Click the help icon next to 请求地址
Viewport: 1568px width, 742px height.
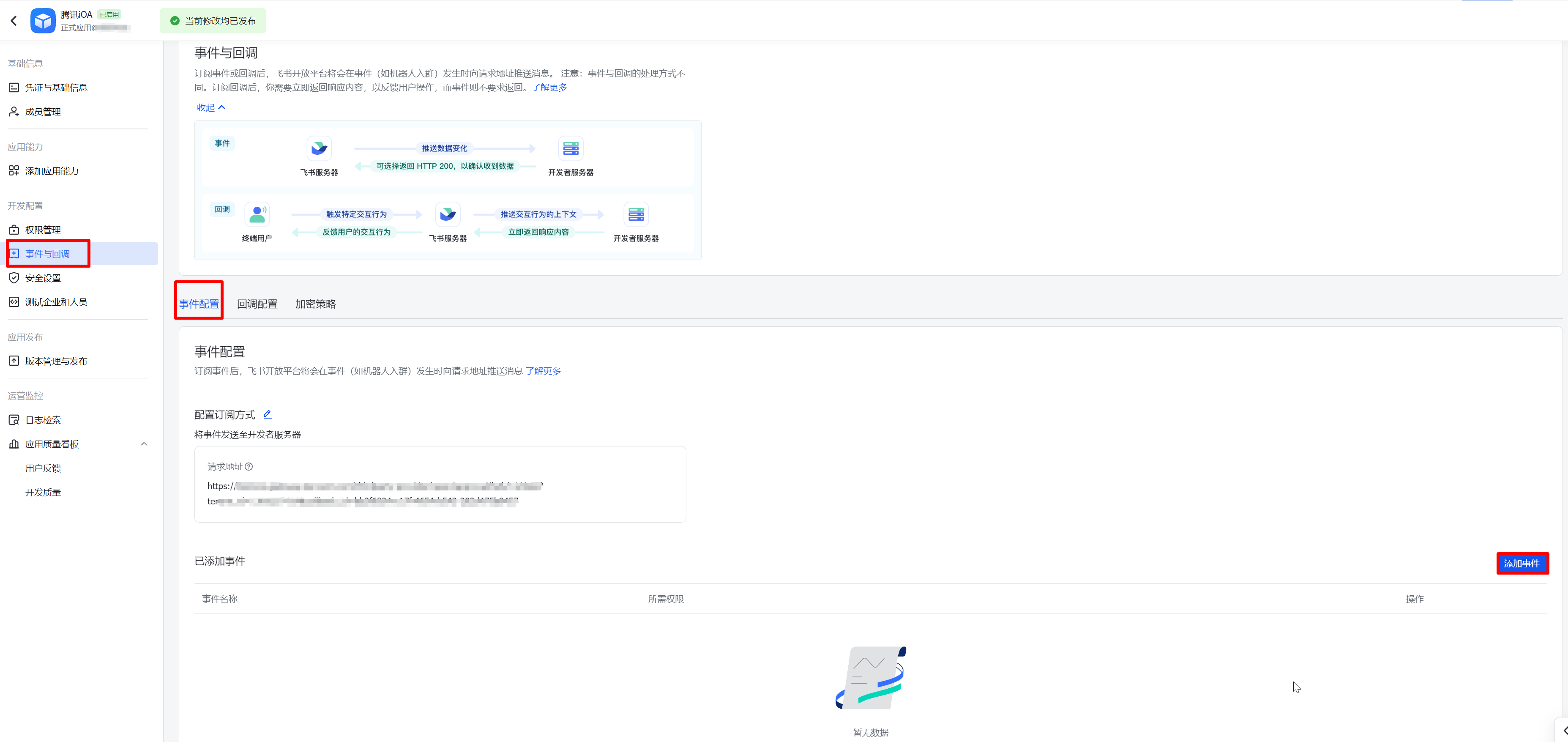249,467
